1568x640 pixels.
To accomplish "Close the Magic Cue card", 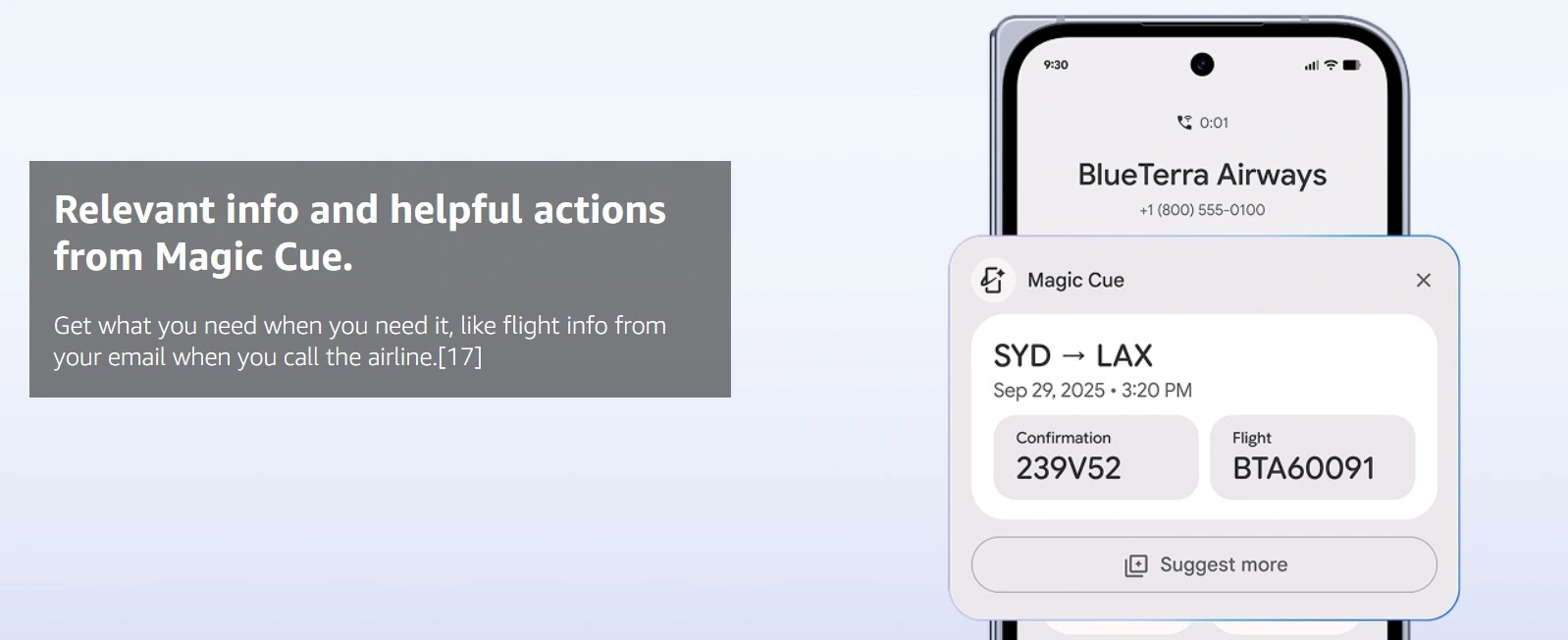I will point(1423,281).
